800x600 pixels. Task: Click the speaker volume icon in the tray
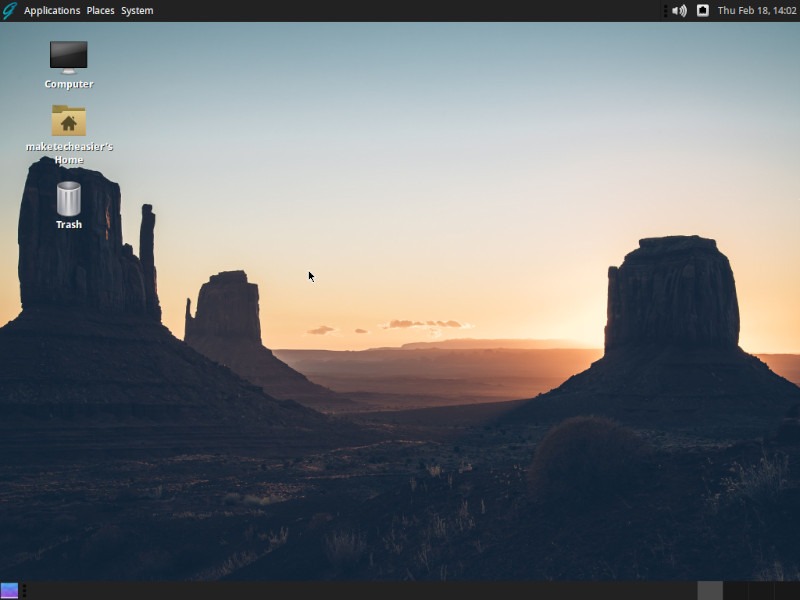(x=681, y=10)
